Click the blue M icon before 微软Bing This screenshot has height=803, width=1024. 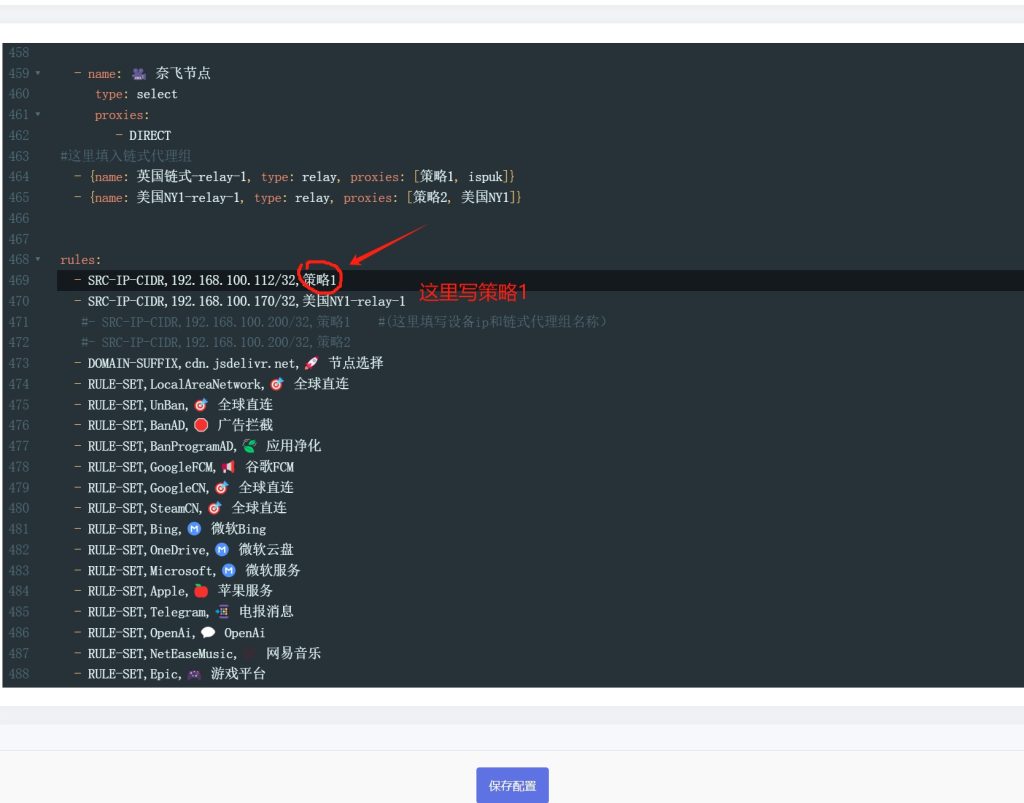[x=194, y=529]
